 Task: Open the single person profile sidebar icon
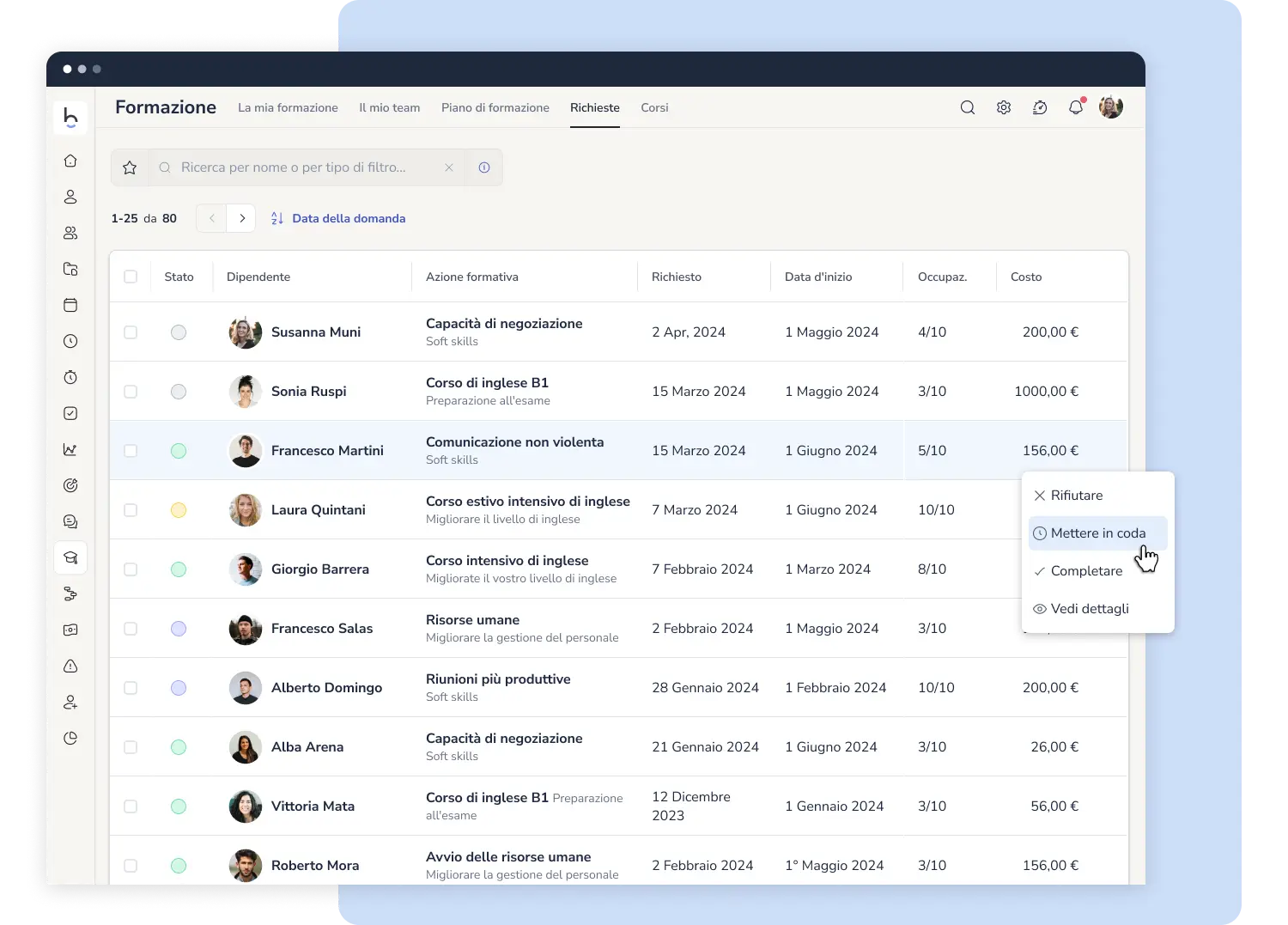(70, 197)
